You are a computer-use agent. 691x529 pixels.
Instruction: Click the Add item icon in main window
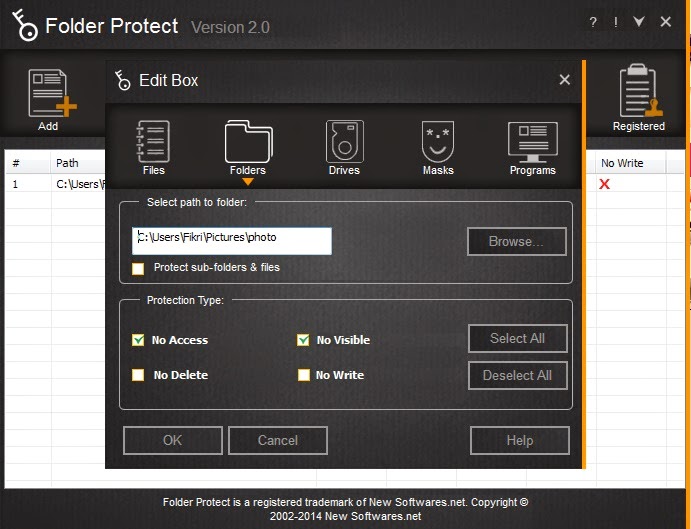click(52, 93)
